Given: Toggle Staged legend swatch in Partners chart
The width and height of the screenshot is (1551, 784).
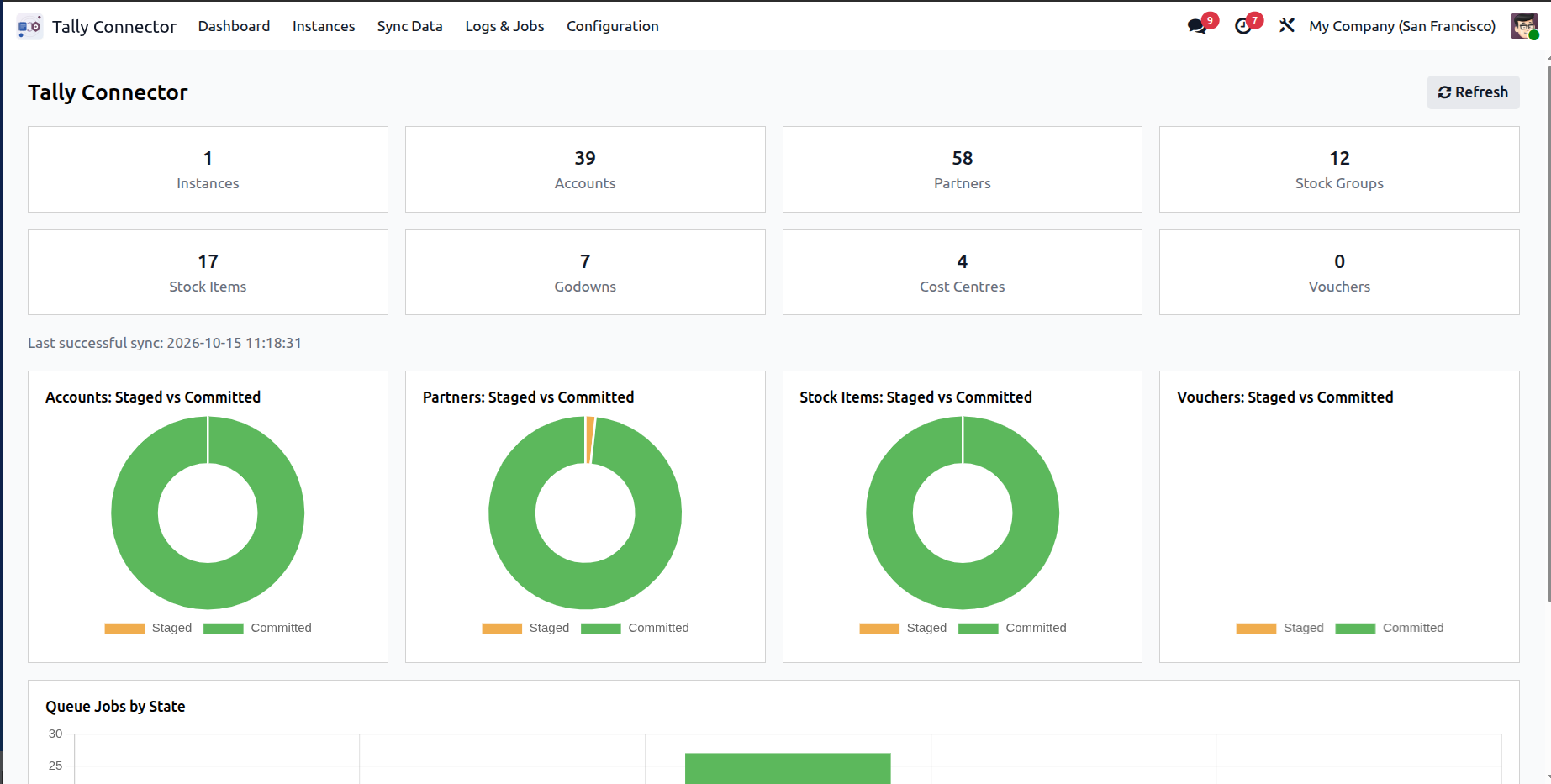Looking at the screenshot, I should tap(502, 629).
